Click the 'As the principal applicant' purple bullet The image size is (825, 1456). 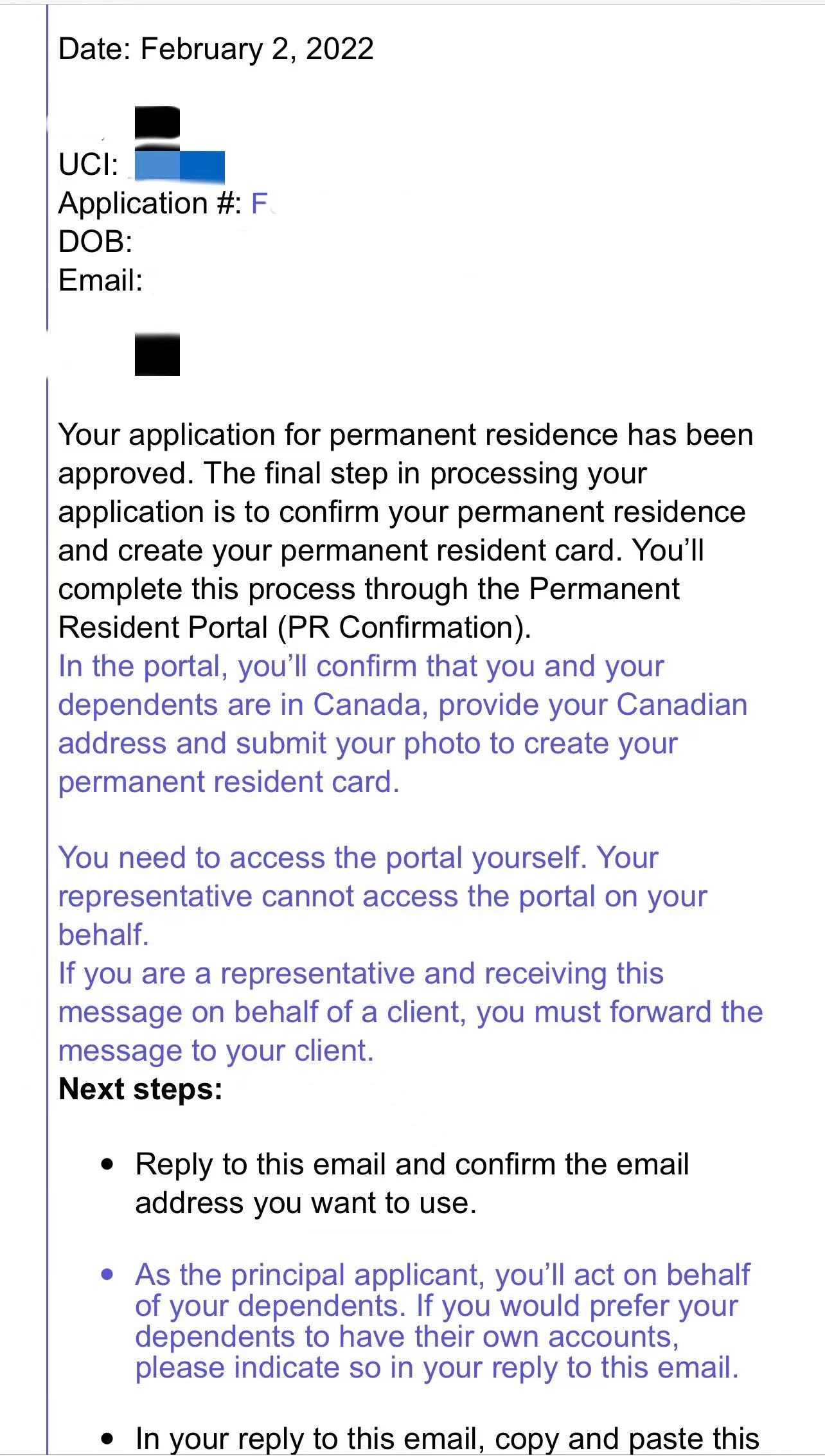[443, 1321]
